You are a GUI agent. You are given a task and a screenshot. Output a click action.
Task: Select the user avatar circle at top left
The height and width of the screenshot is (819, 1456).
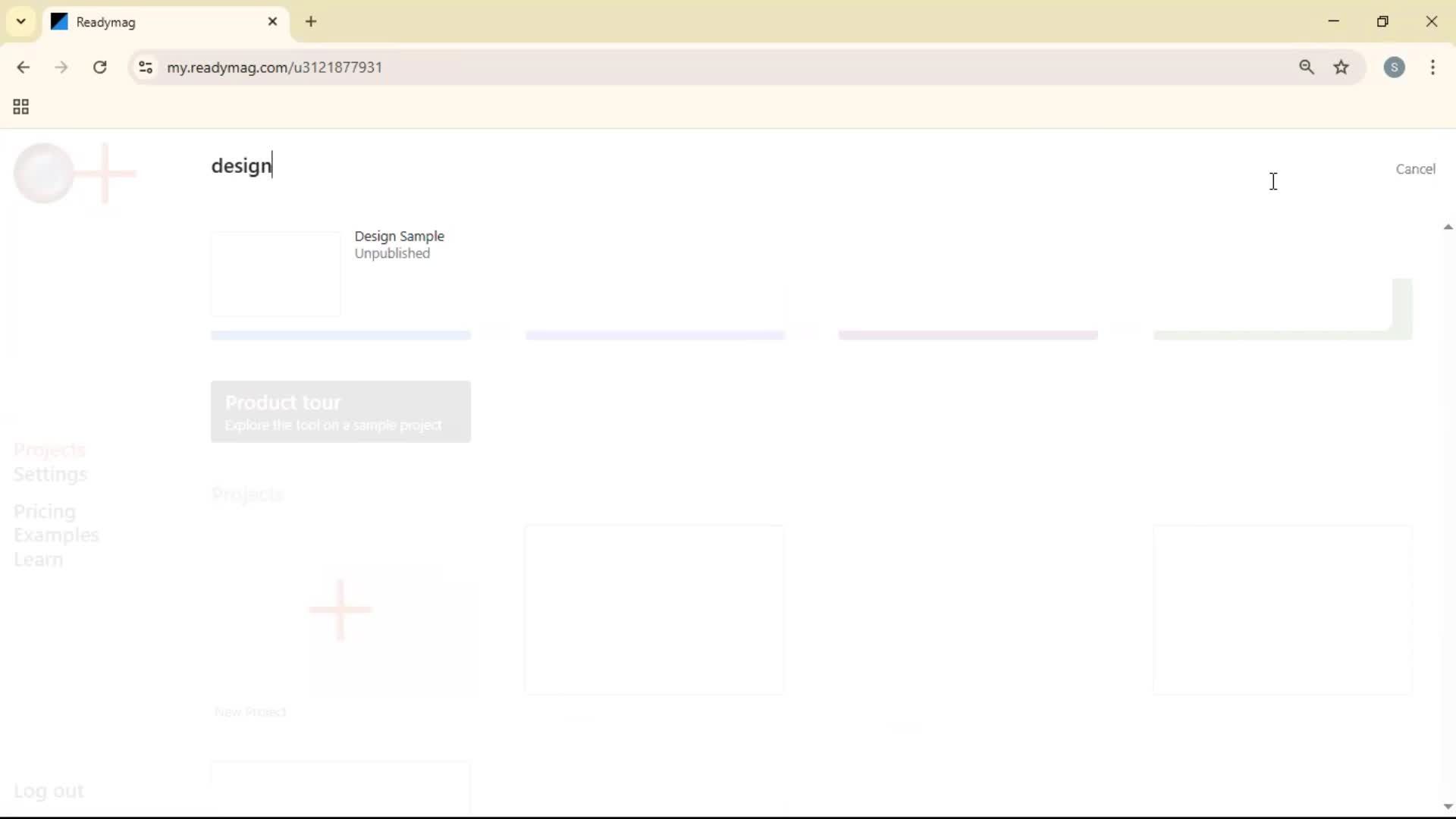click(x=43, y=173)
